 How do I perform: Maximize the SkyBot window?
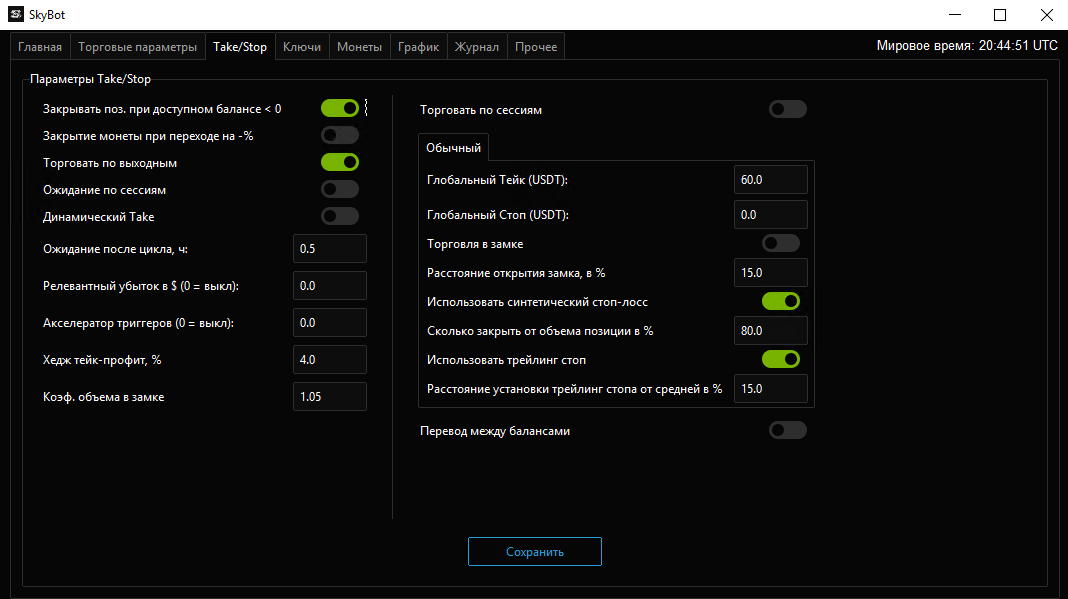tap(1000, 14)
